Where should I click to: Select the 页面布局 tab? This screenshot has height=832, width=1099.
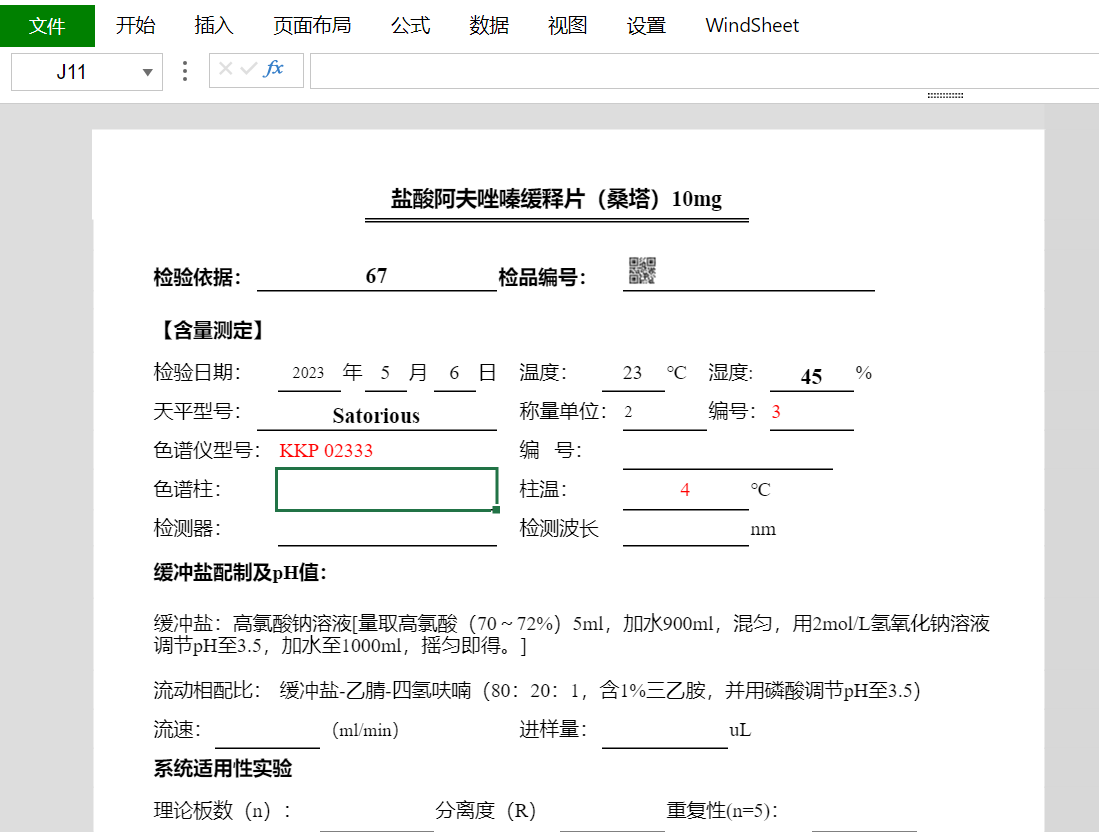click(312, 26)
